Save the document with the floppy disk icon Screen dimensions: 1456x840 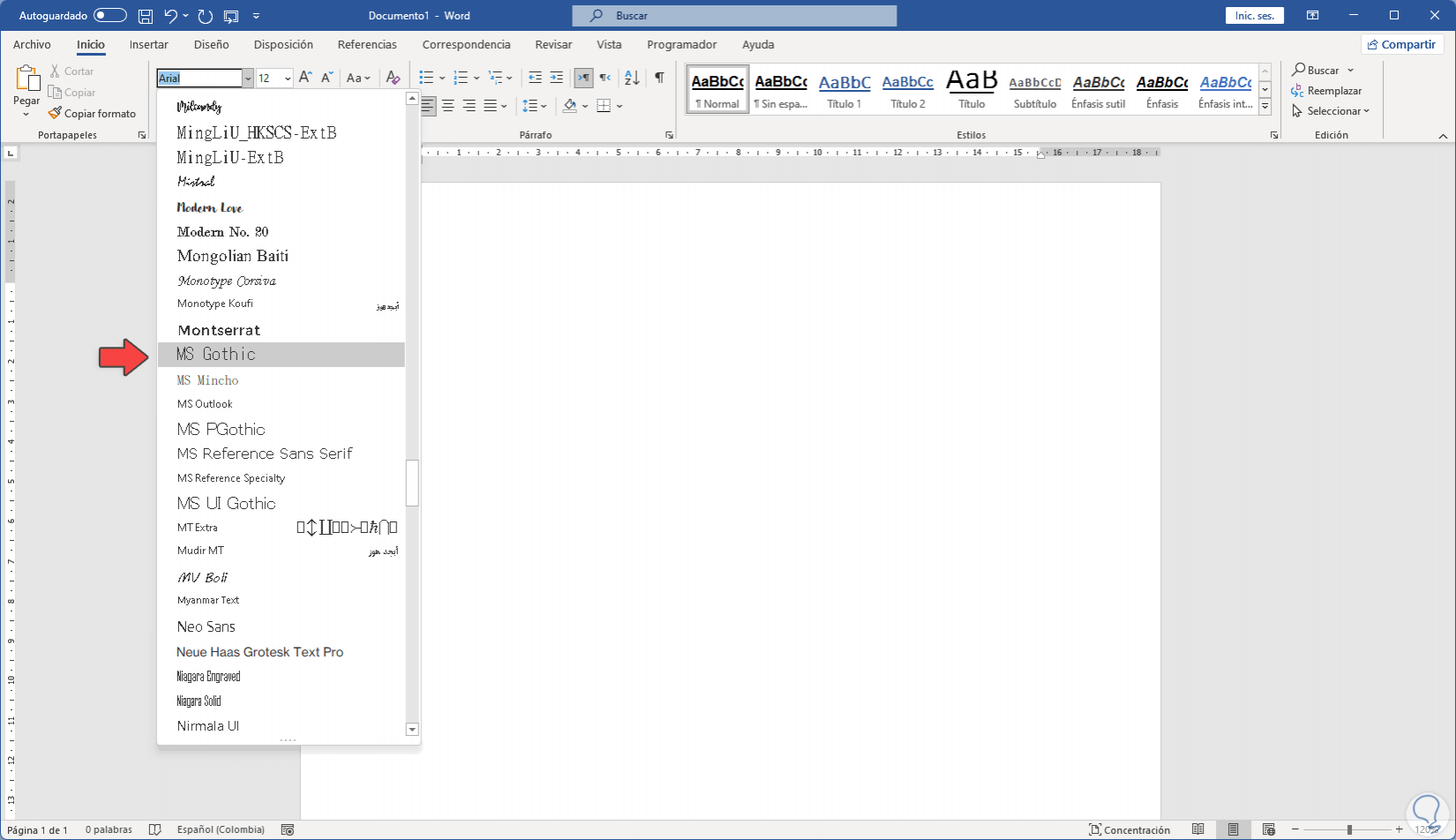146,16
